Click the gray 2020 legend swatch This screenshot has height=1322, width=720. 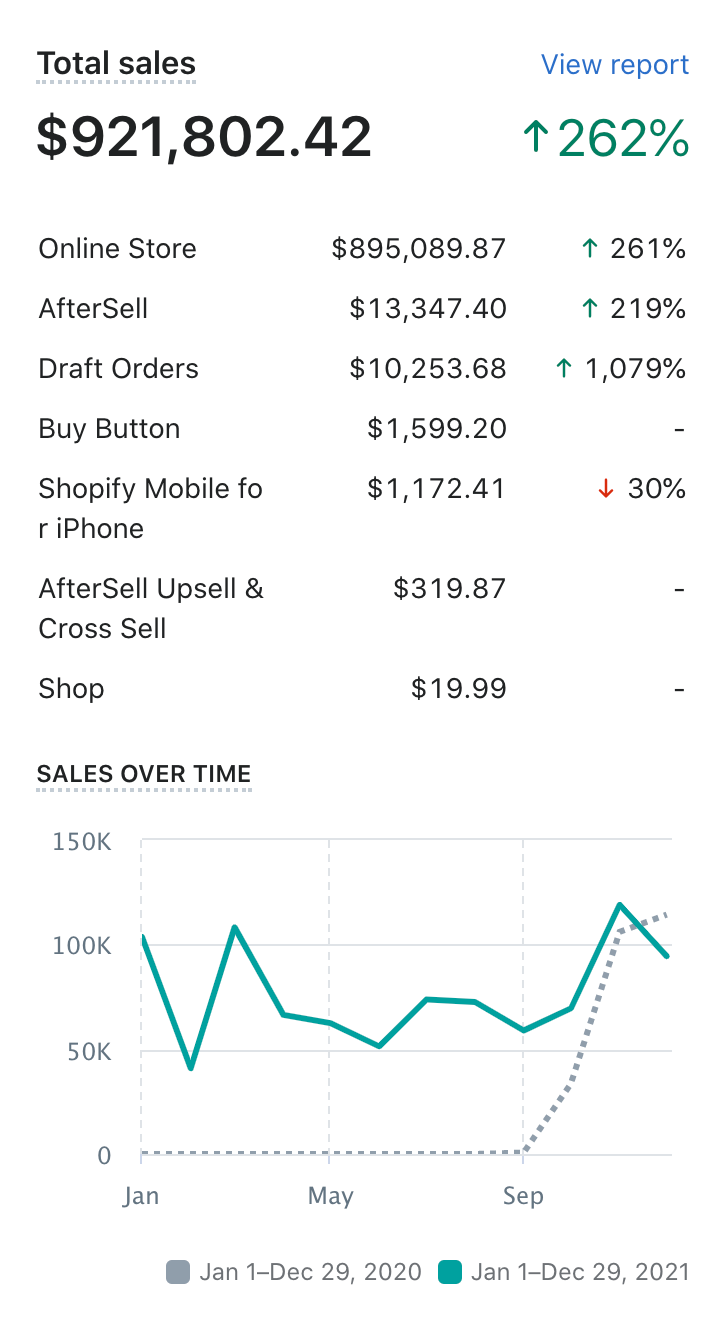pos(178,1272)
